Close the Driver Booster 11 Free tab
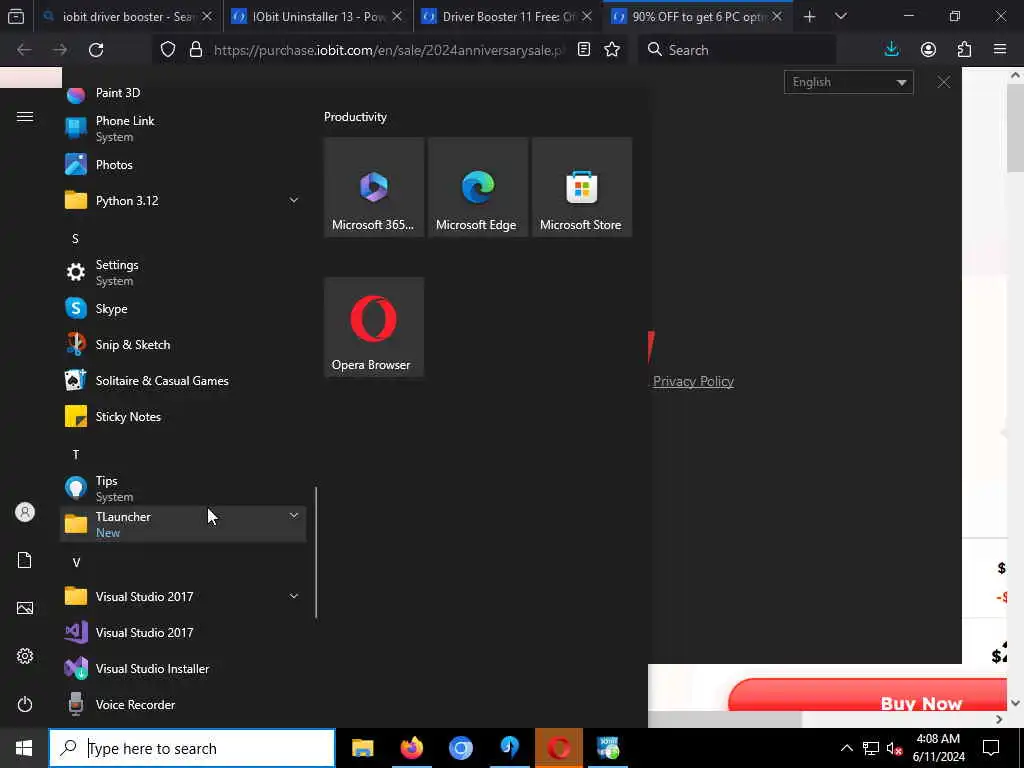The image size is (1024, 768). 586,16
